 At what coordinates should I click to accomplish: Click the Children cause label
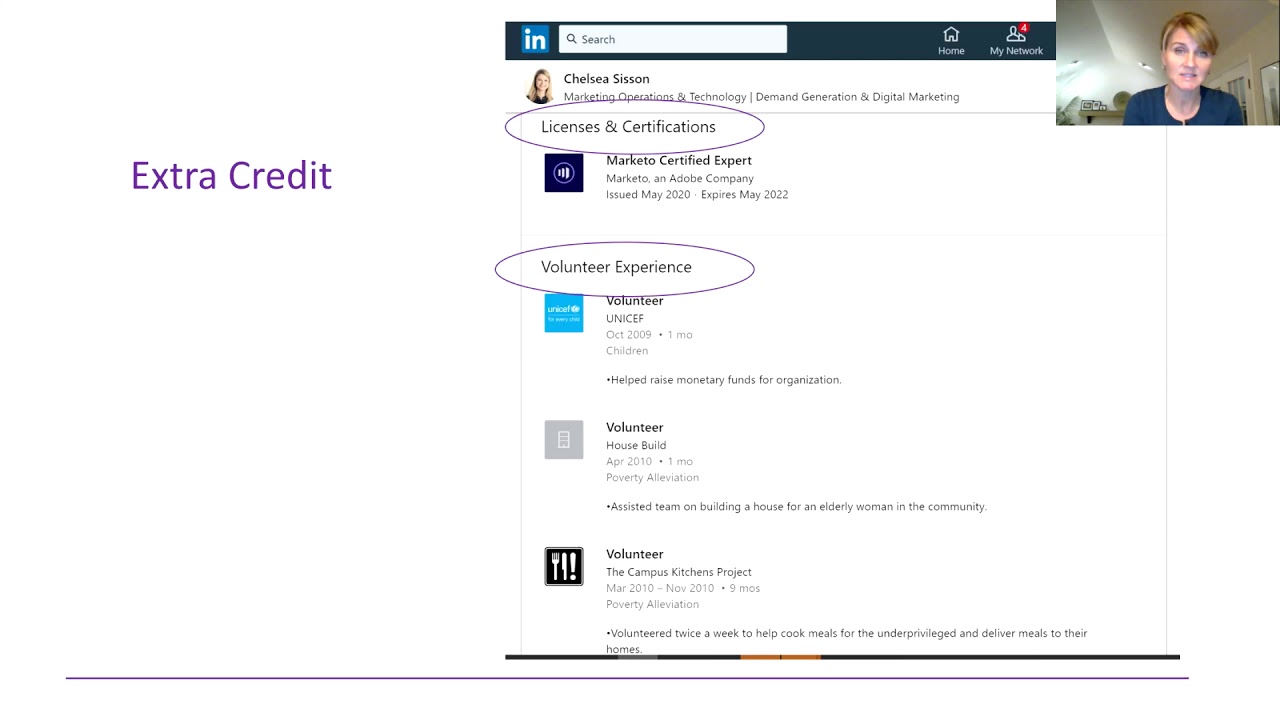click(x=627, y=351)
